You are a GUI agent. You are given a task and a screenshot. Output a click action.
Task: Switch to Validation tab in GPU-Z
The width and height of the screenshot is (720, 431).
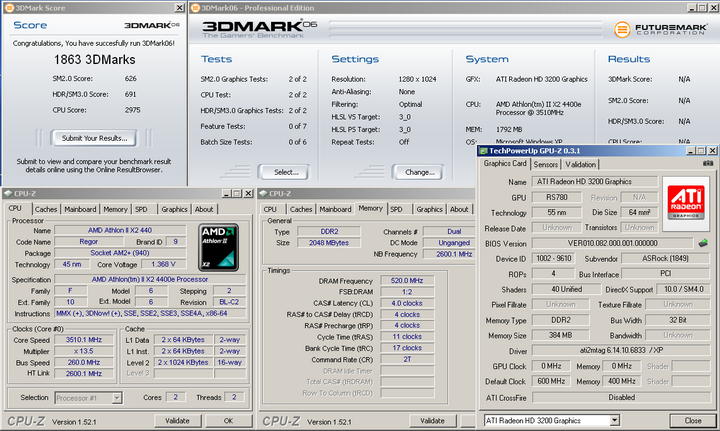pos(580,164)
